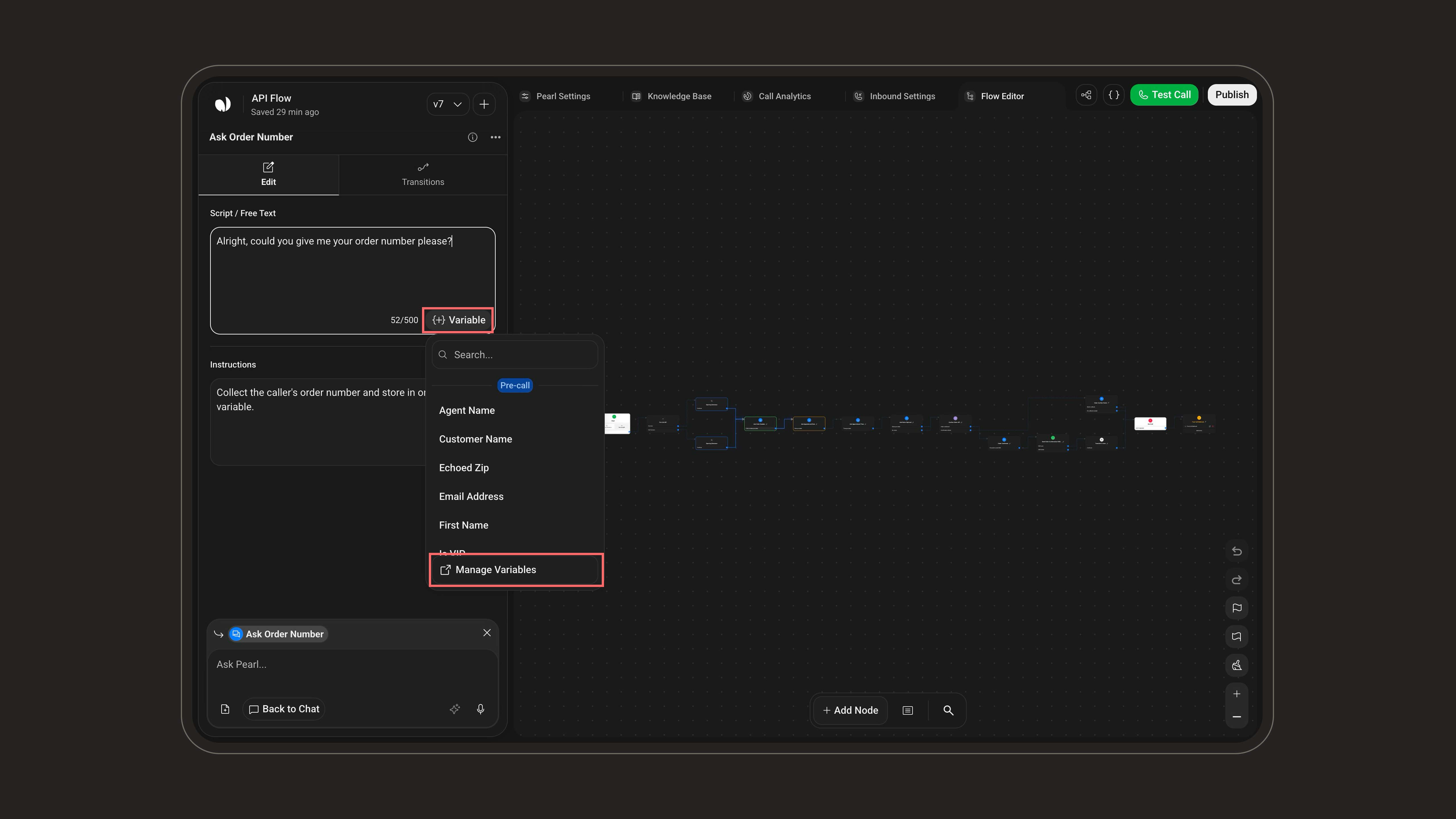Switch to the Transitions tab
This screenshot has height=819, width=1456.
(423, 175)
